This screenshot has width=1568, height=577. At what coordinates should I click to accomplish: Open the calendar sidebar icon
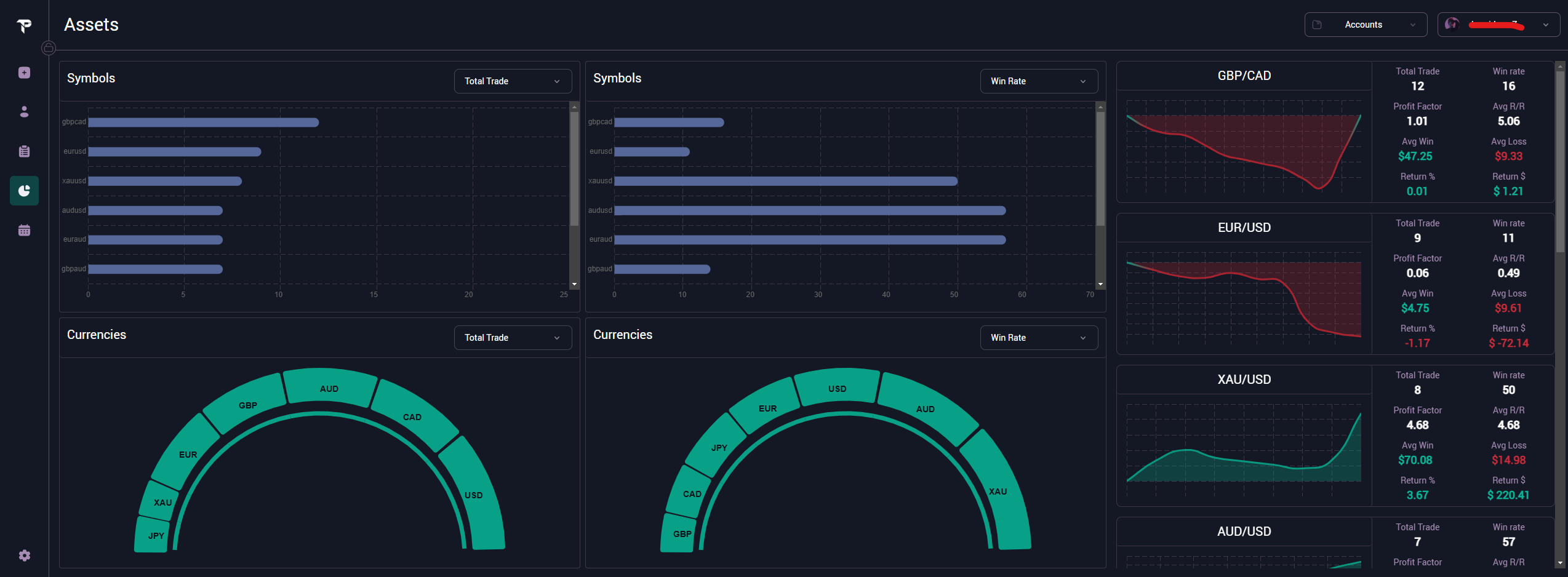(x=24, y=230)
